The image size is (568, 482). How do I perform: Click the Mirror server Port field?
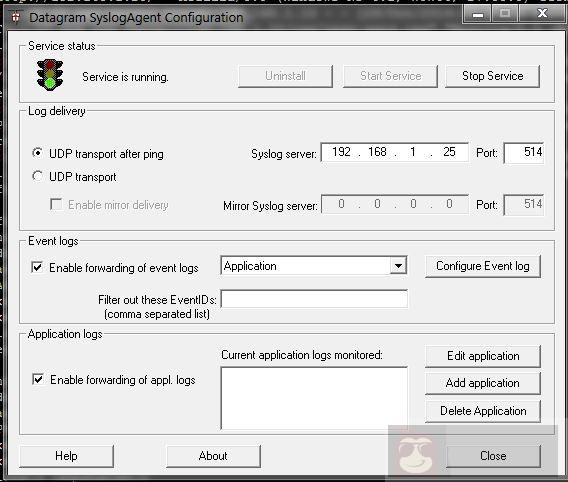pyautogui.click(x=524, y=205)
